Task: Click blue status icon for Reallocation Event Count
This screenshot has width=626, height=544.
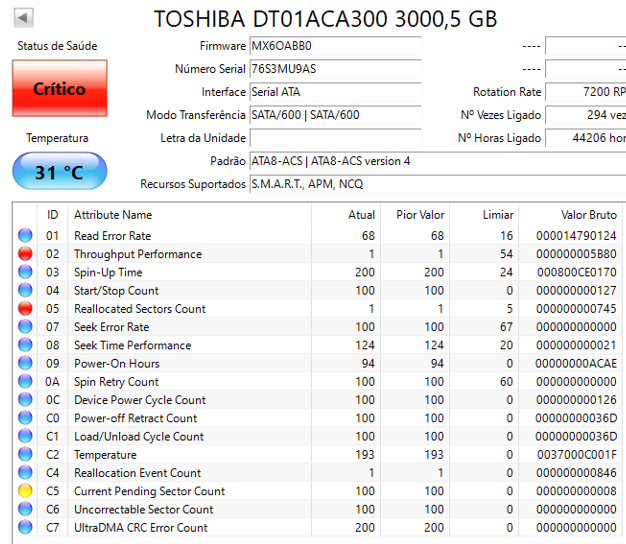Action: (x=25, y=472)
